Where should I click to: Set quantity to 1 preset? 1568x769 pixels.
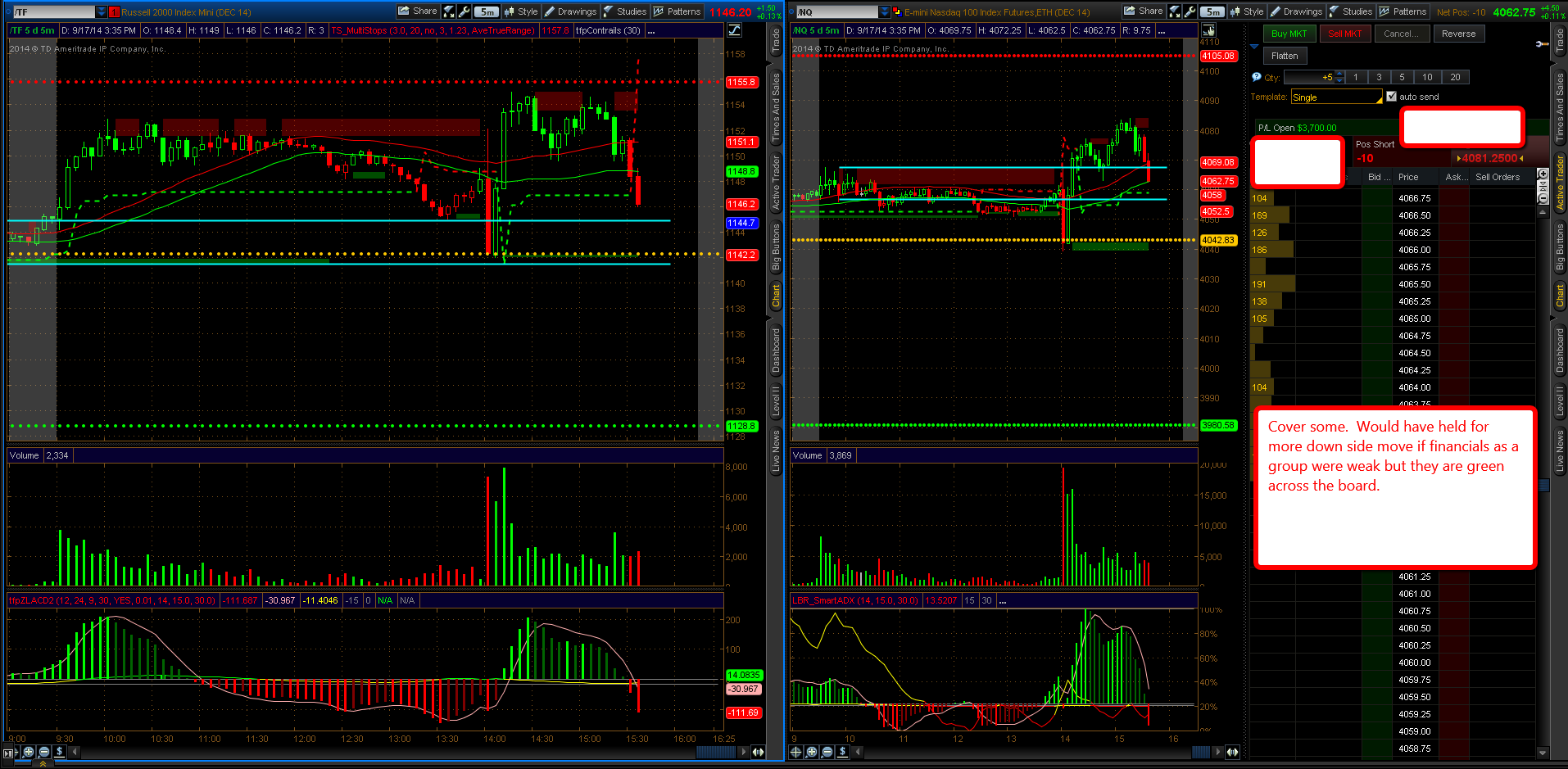click(1356, 77)
